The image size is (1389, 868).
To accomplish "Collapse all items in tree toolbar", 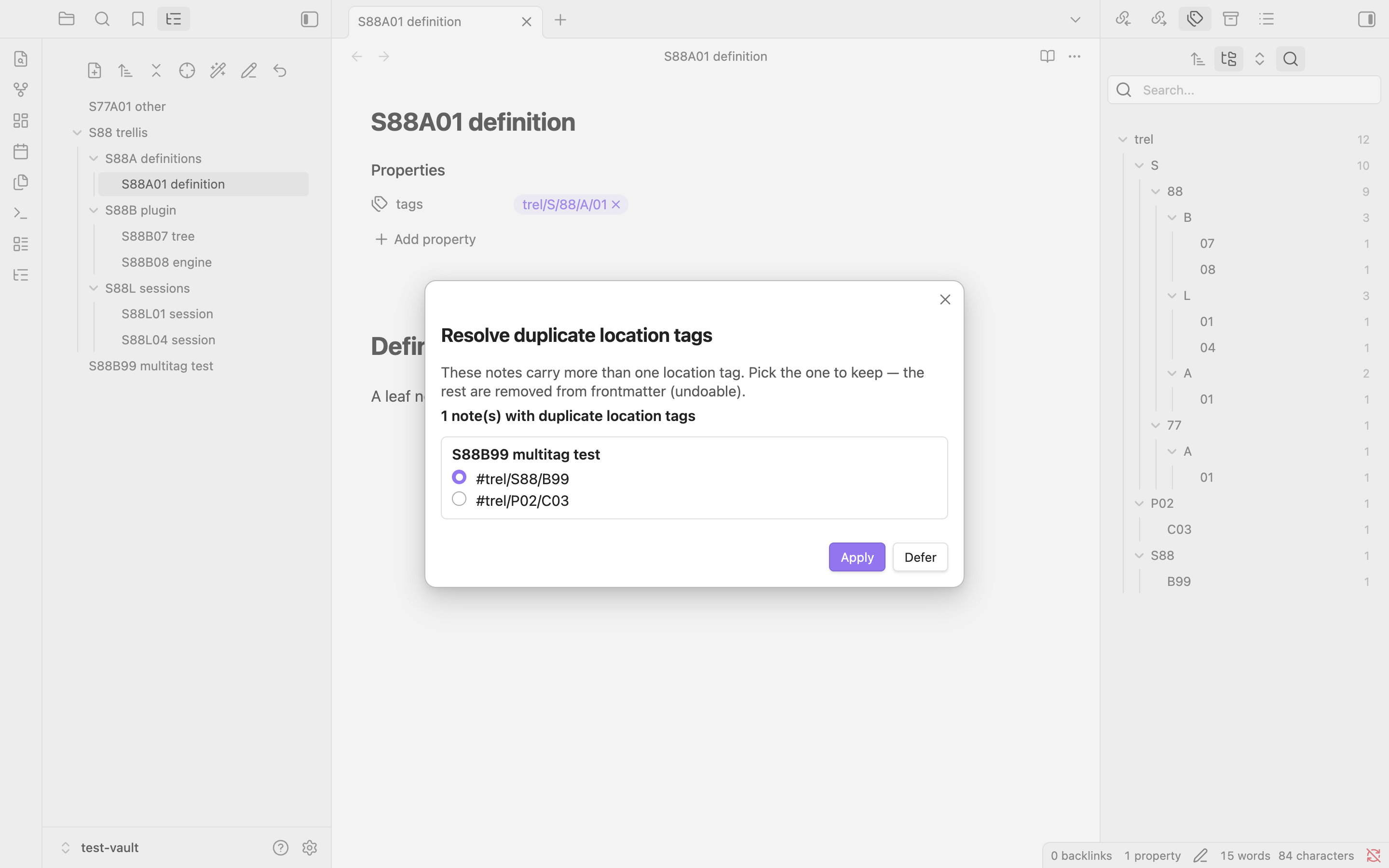I will tap(156, 70).
